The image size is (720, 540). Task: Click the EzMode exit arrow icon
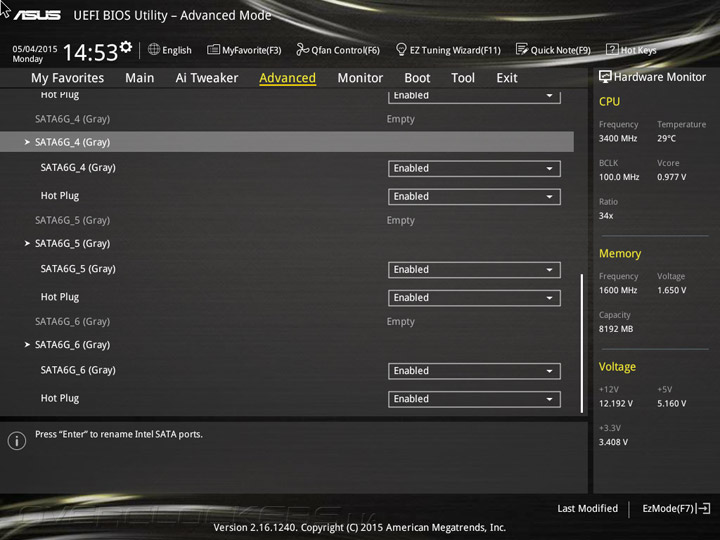click(703, 508)
